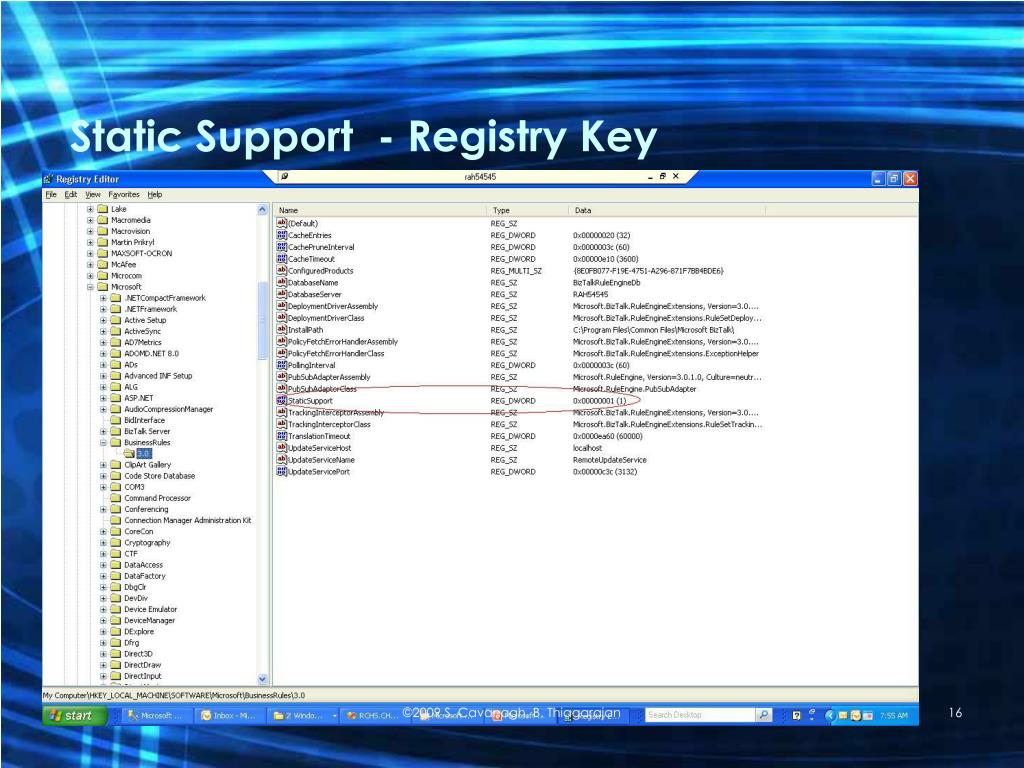This screenshot has width=1024, height=768.
Task: Click the UpdateServiceHost string icon
Action: pyautogui.click(x=281, y=447)
